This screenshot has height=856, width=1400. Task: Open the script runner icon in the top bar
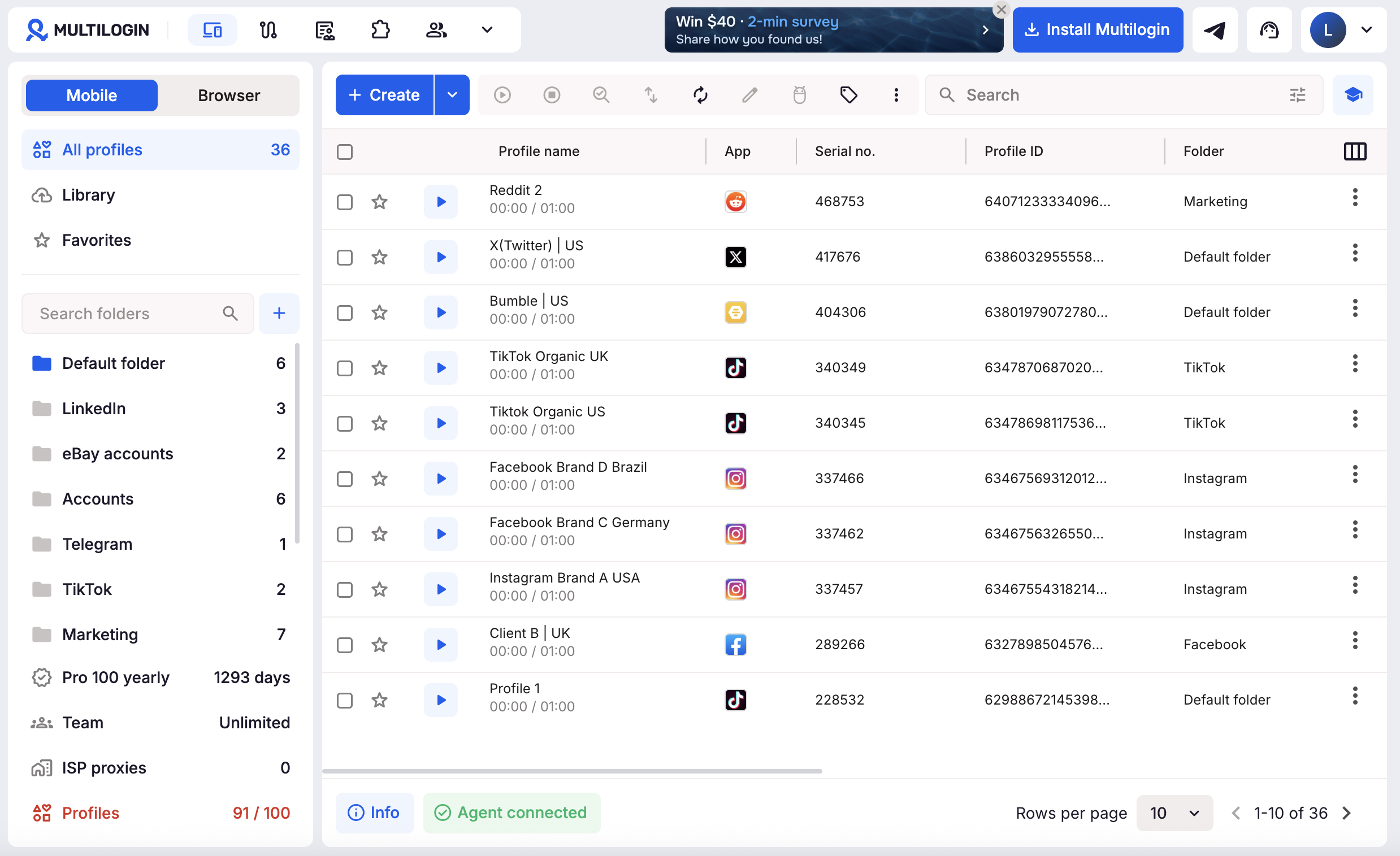(x=324, y=29)
